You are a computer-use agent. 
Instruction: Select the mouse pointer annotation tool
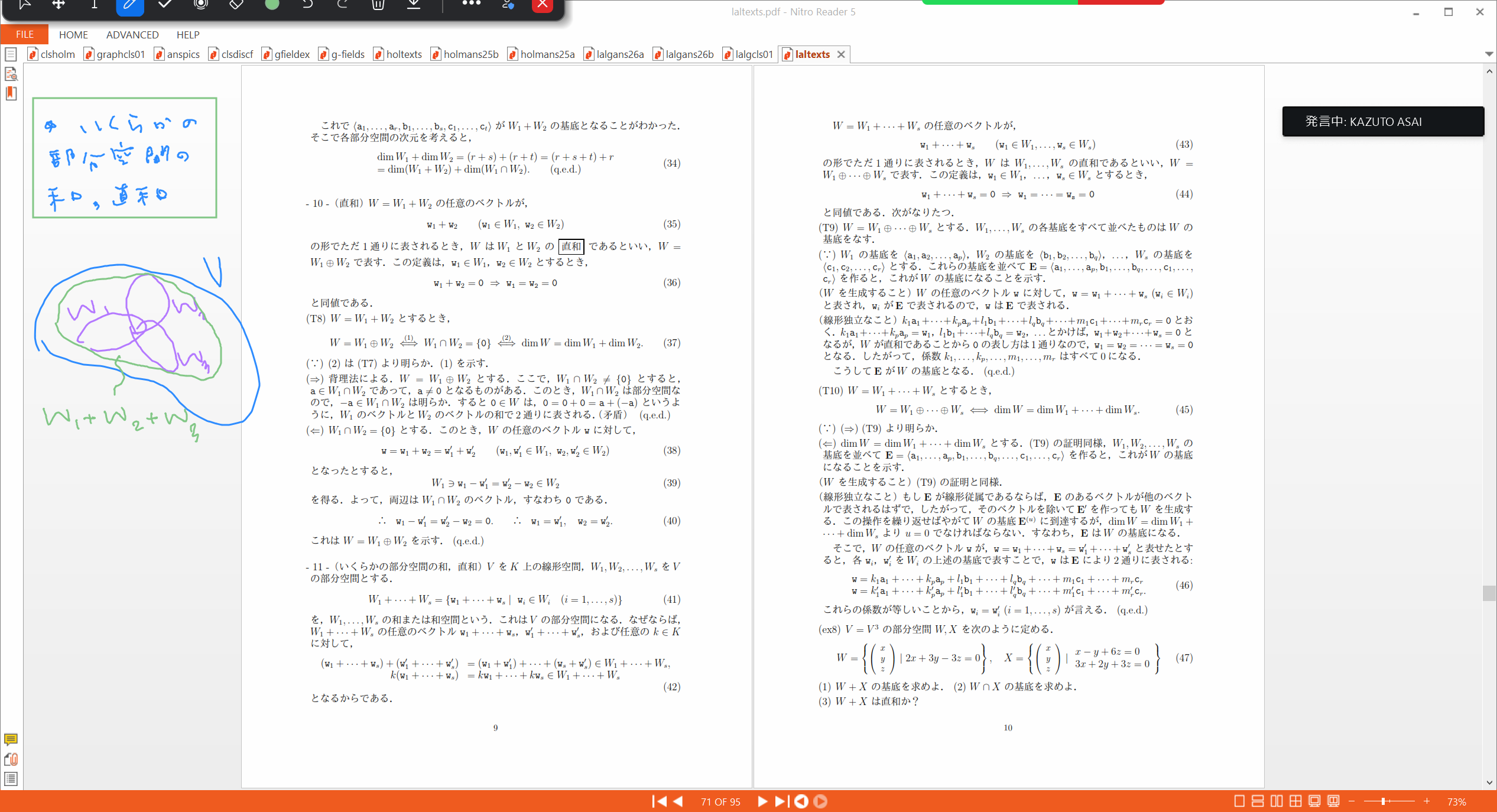point(24,5)
